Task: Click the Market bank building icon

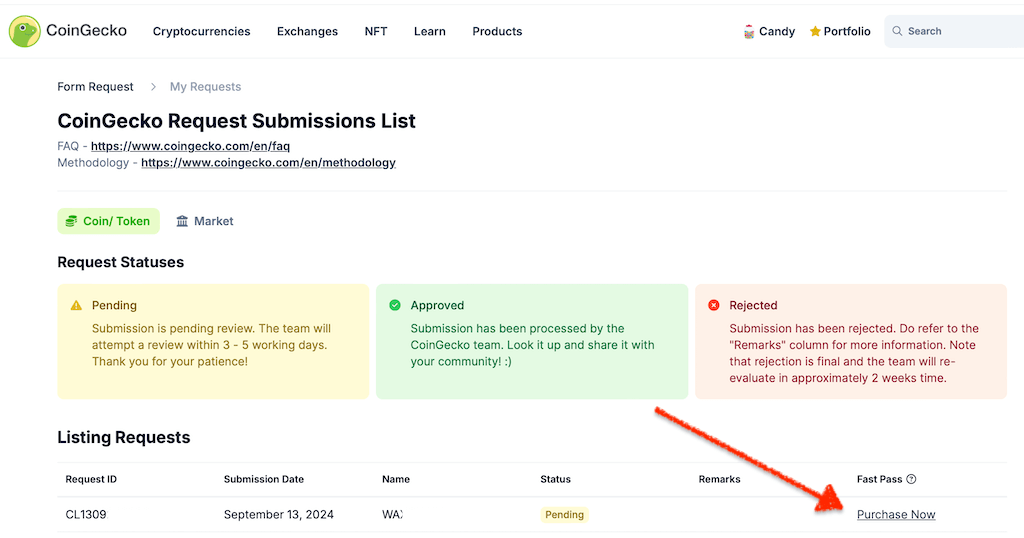Action: coord(182,221)
